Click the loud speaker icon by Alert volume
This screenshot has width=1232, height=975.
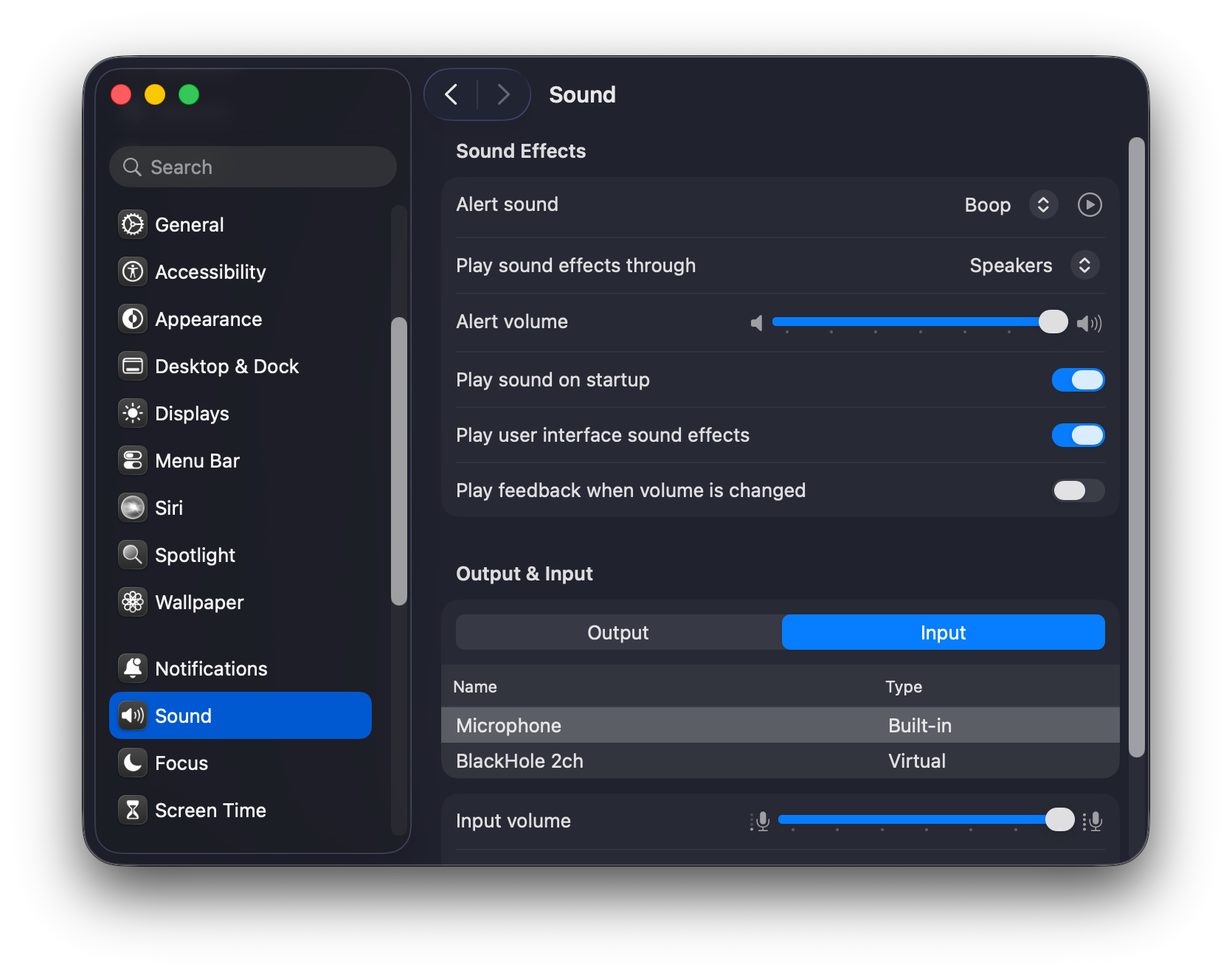(1089, 323)
